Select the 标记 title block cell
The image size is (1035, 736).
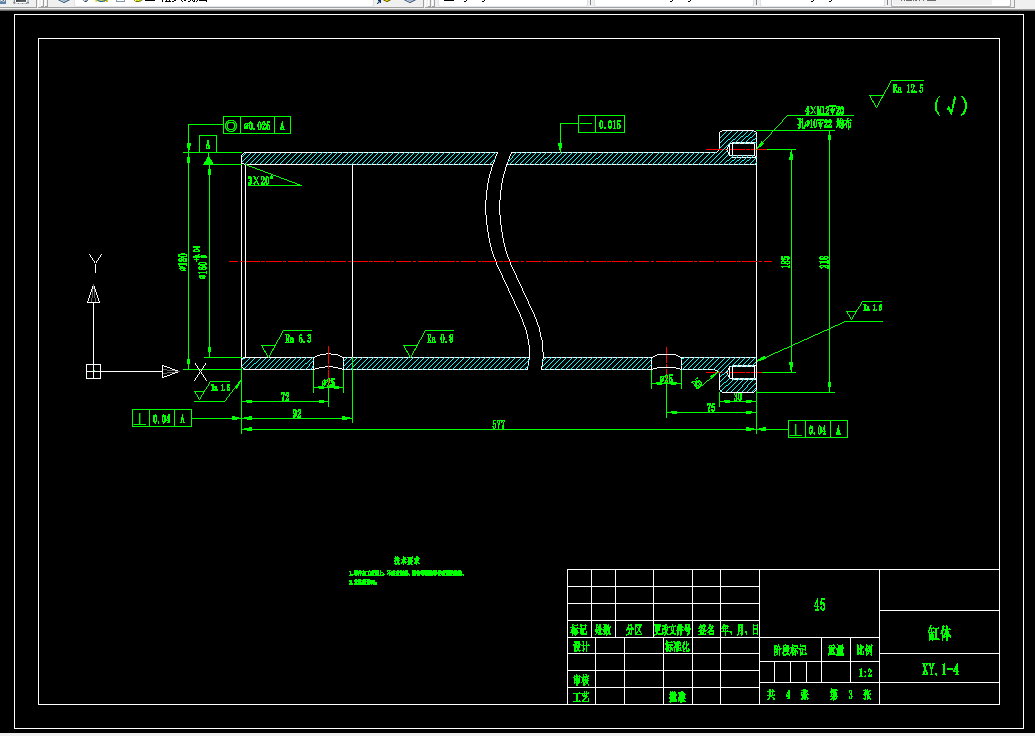point(579,629)
